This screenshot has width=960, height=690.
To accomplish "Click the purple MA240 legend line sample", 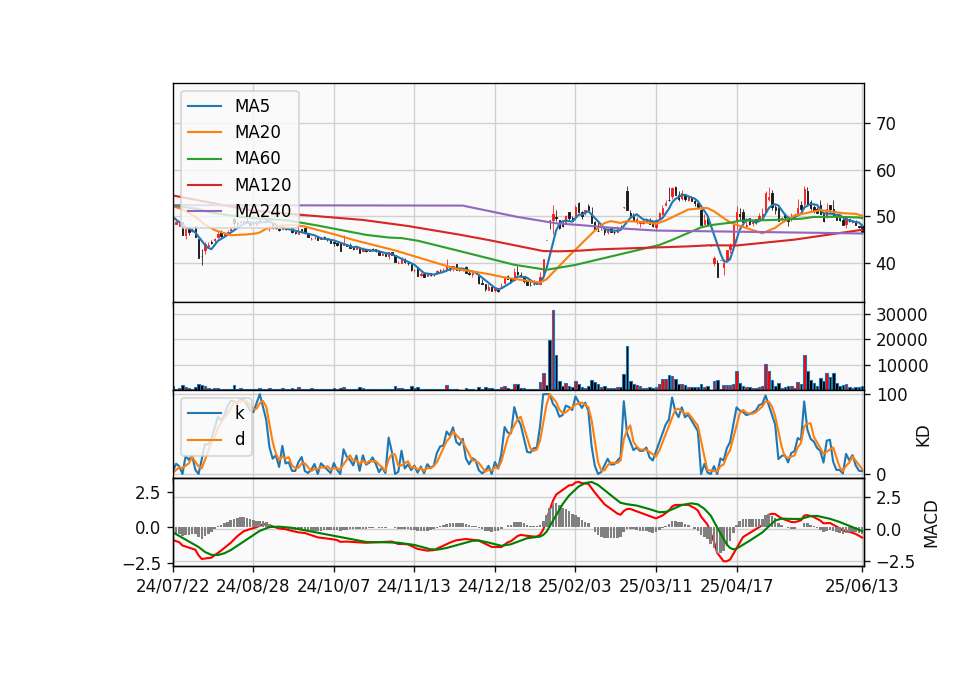I will click(204, 211).
